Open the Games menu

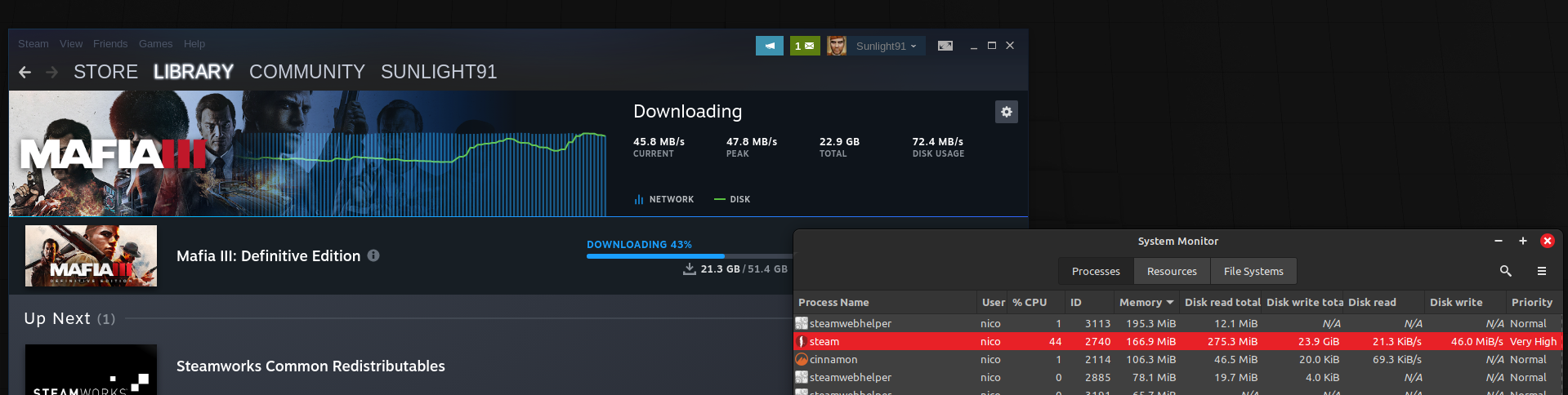point(155,44)
